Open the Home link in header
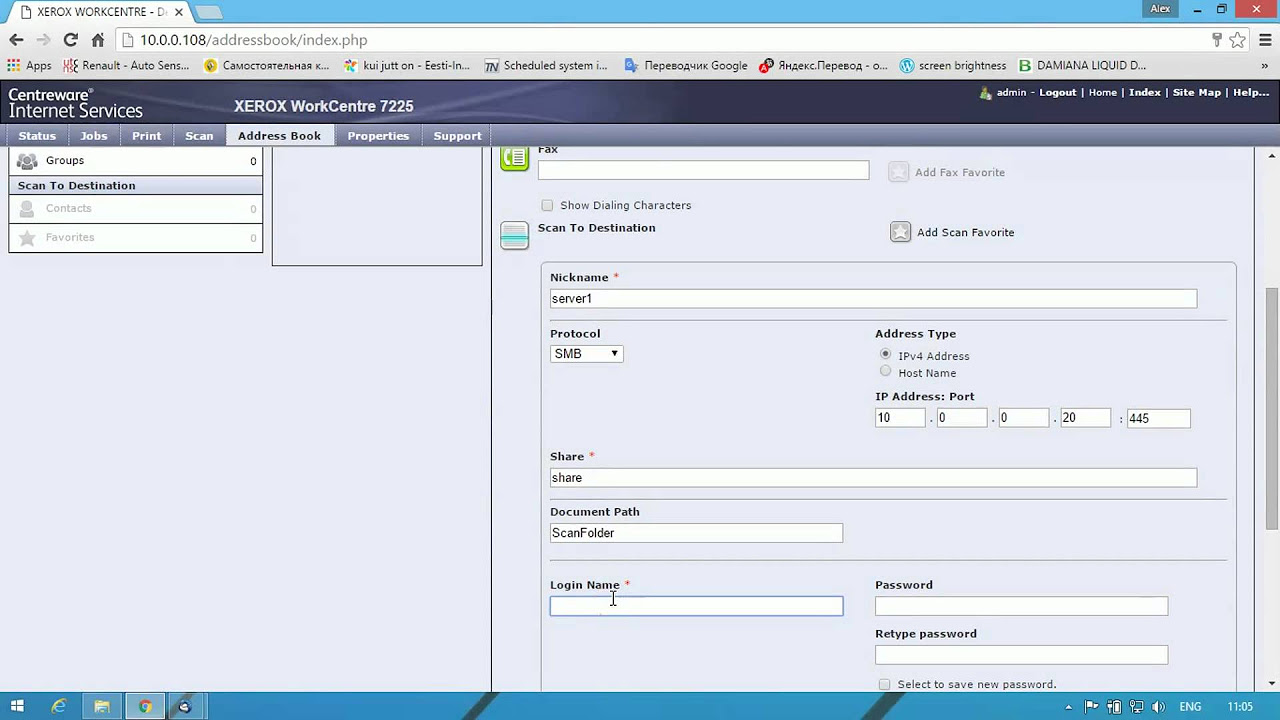This screenshot has width=1280, height=720. (x=1102, y=92)
